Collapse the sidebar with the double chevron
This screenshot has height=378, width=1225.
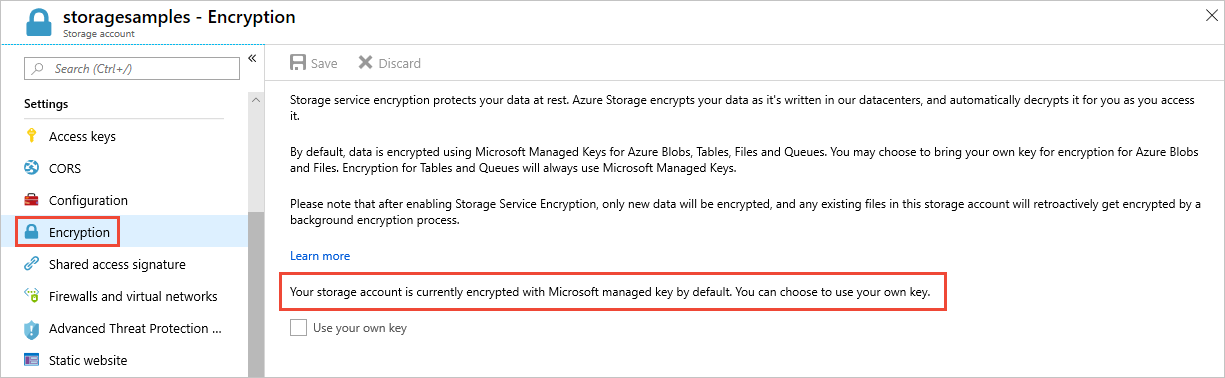point(252,59)
